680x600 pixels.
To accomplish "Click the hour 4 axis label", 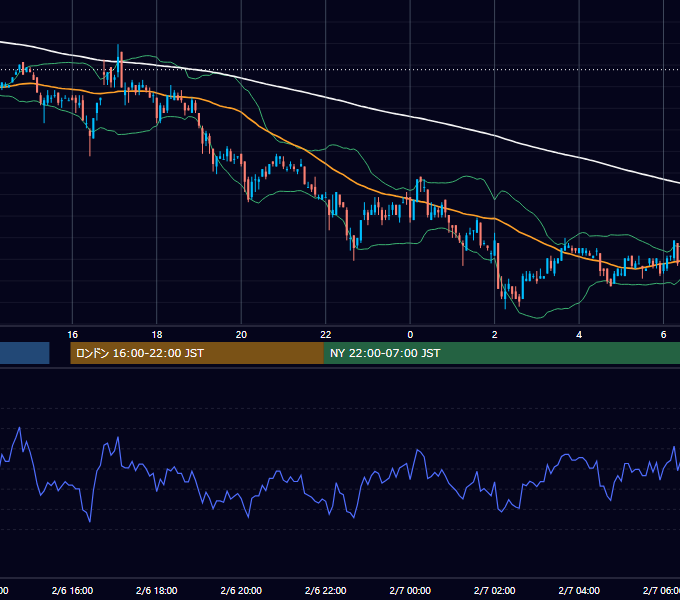I will point(579,334).
